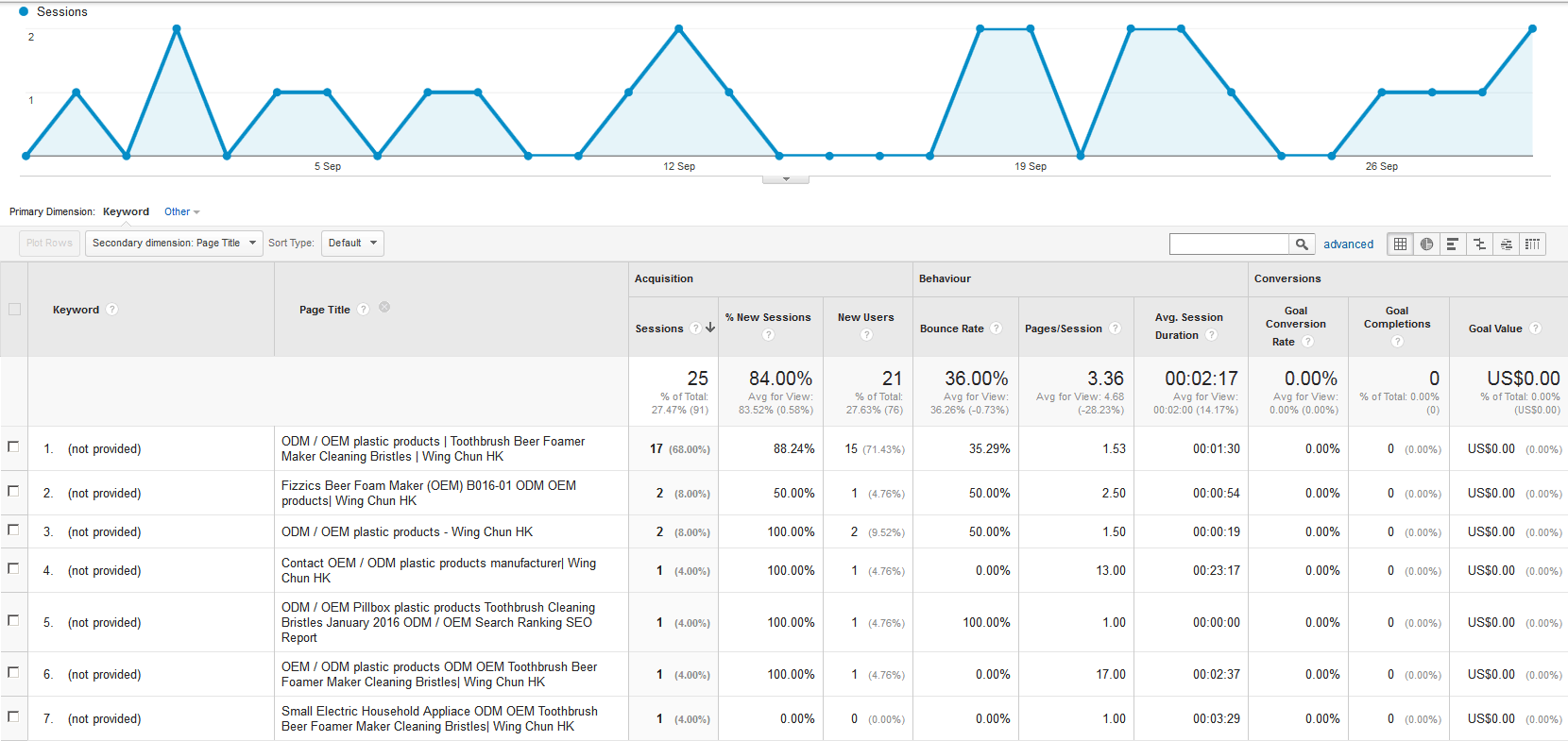Remove the Page Title secondary dimension icon
The width and height of the screenshot is (1568, 741).
(x=384, y=308)
